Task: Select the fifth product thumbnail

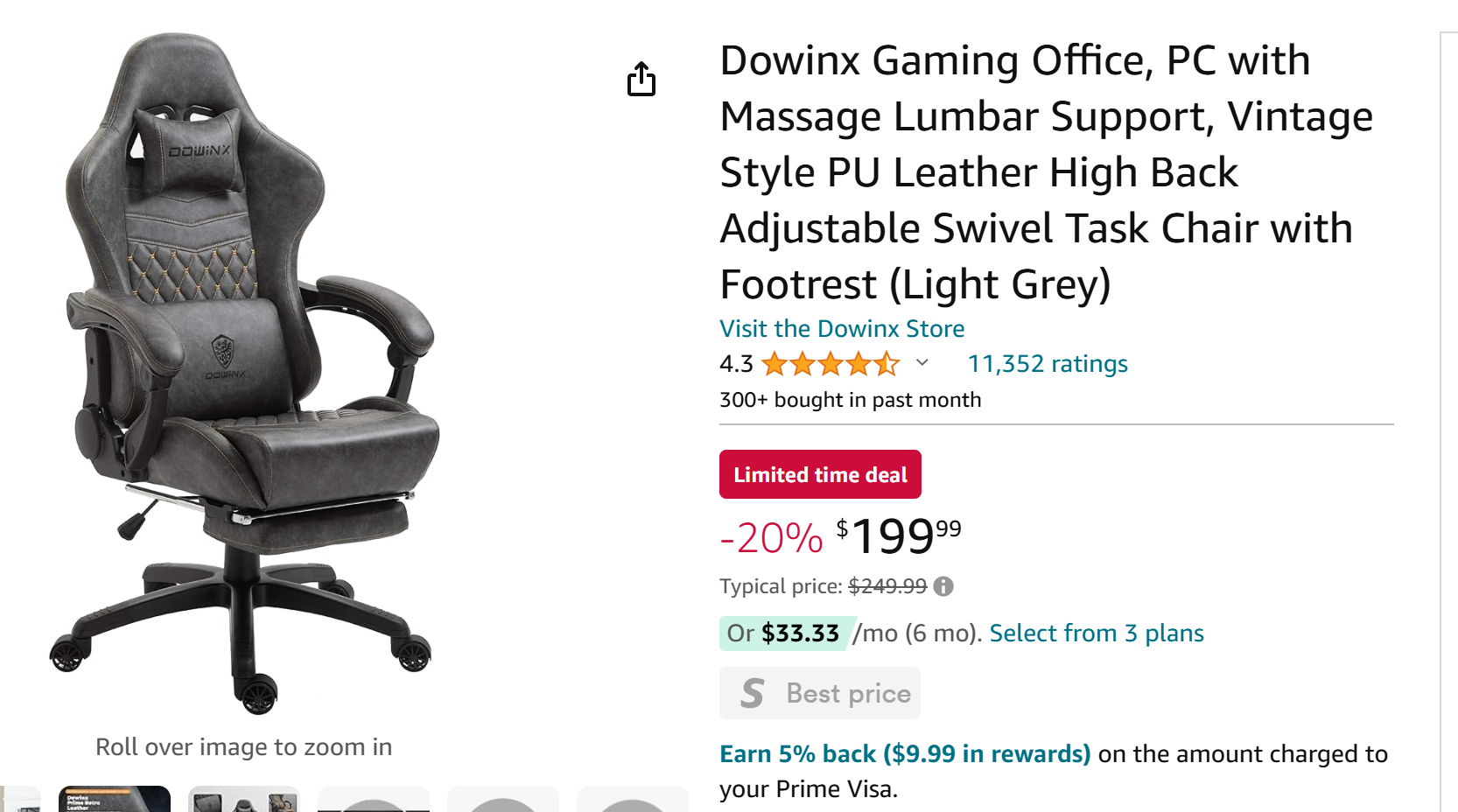Action: coord(503,800)
